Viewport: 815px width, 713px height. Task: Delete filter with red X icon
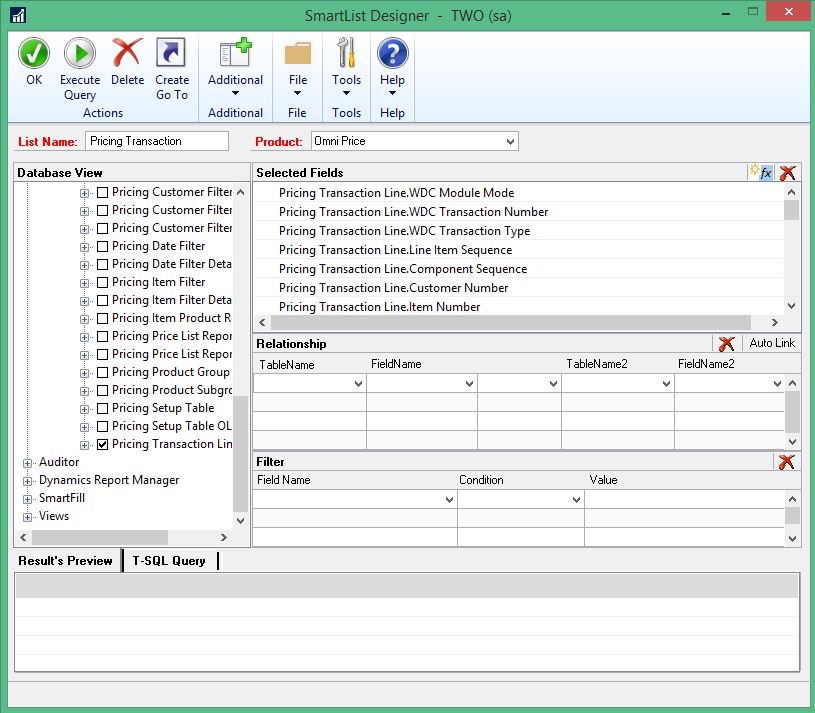pos(786,461)
